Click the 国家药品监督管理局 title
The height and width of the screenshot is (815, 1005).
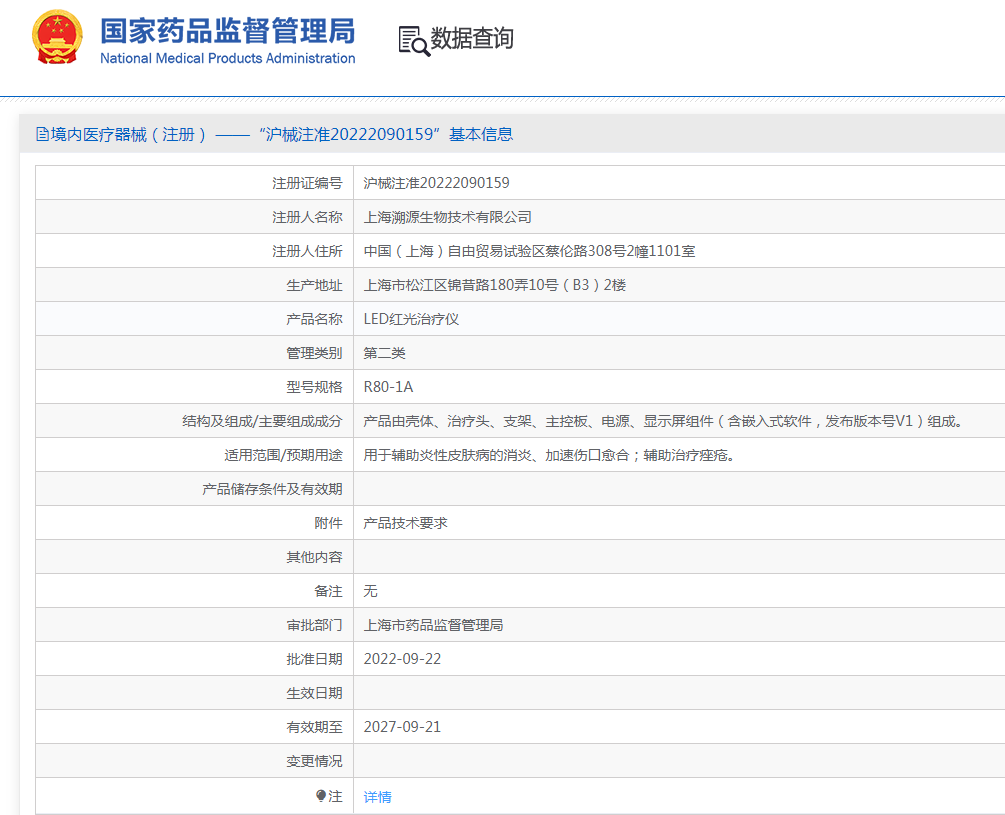[228, 31]
